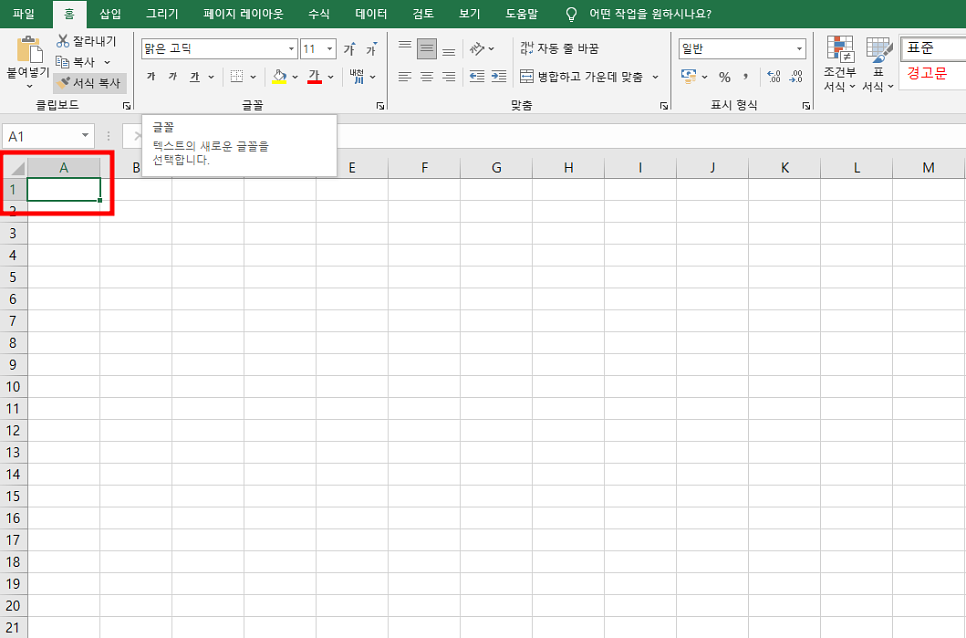Apply the Warning Text (경고문) cell style
Screen dimensions: 966x638
pyautogui.click(x=933, y=74)
